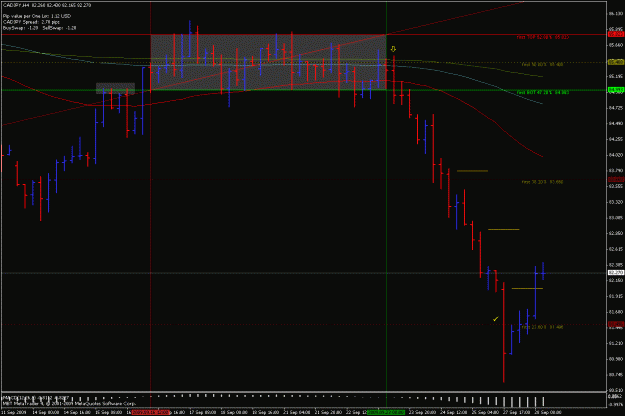Screen dimensions: 625x416
Task: Click the yellow down-arrow marker on chart
Action: (x=393, y=49)
